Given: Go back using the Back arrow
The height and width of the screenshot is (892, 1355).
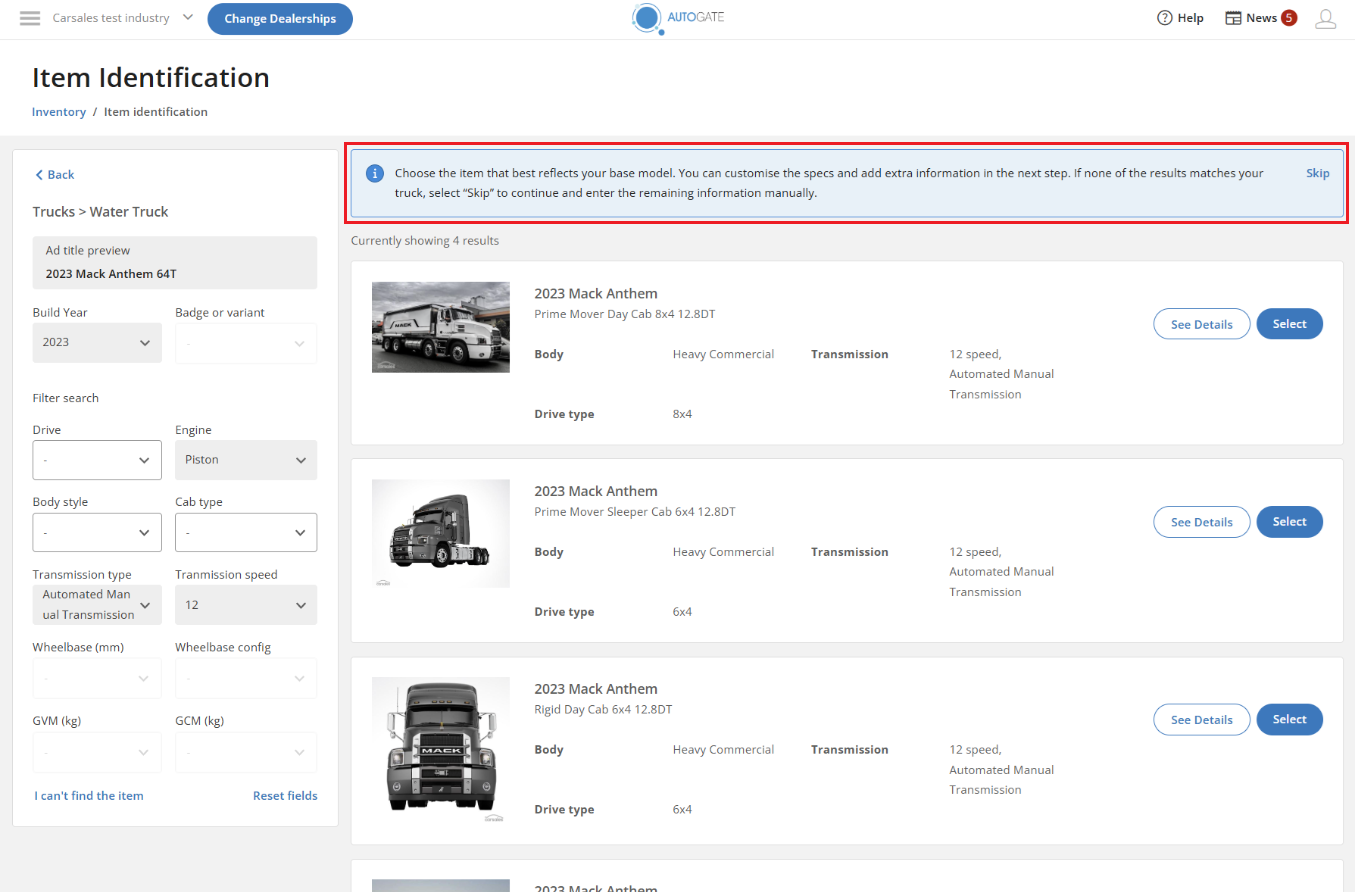Looking at the screenshot, I should coord(54,175).
